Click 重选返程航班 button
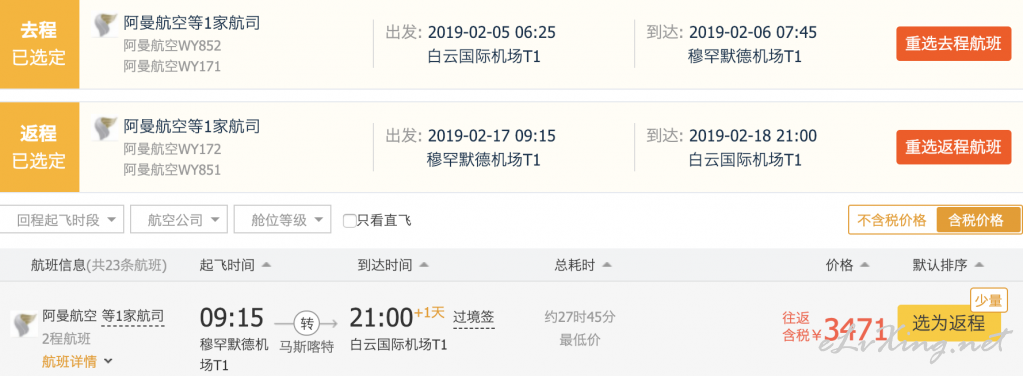This screenshot has width=1023, height=376. click(x=953, y=147)
